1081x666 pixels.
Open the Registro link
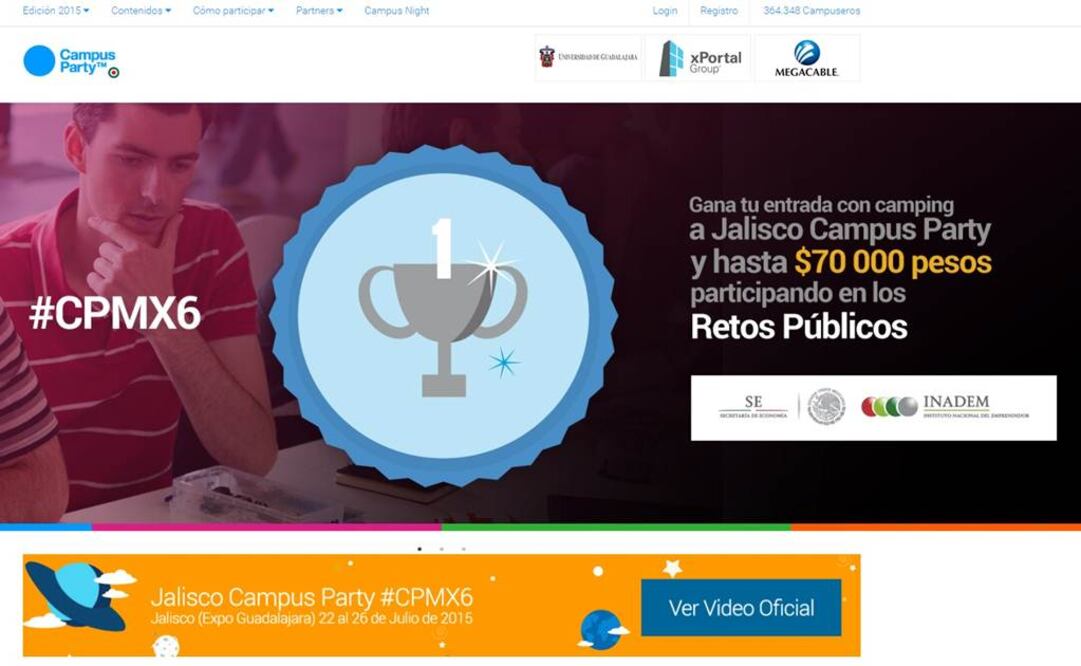coord(719,10)
